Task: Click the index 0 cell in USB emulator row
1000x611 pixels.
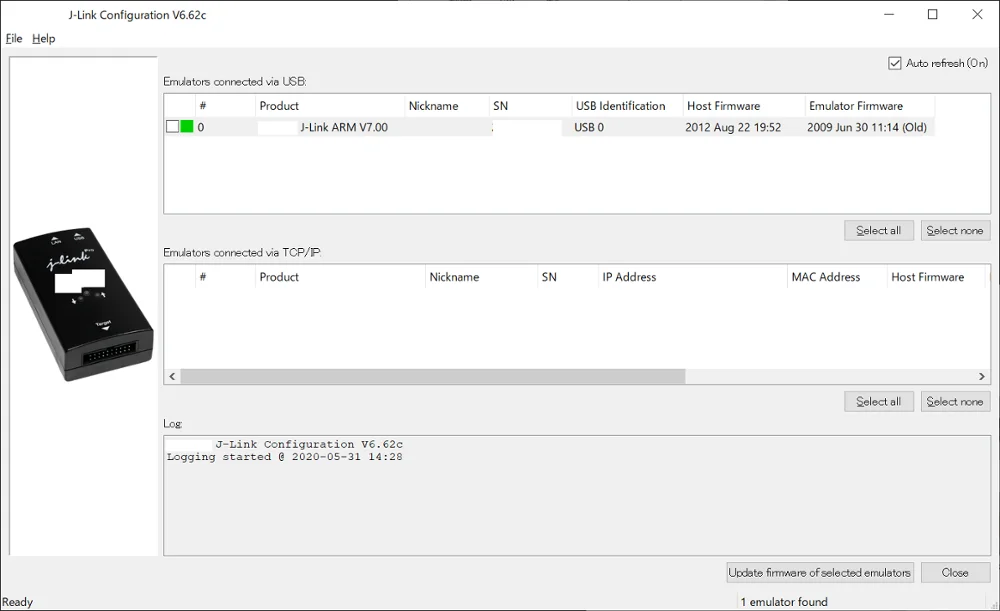Action: pos(201,127)
